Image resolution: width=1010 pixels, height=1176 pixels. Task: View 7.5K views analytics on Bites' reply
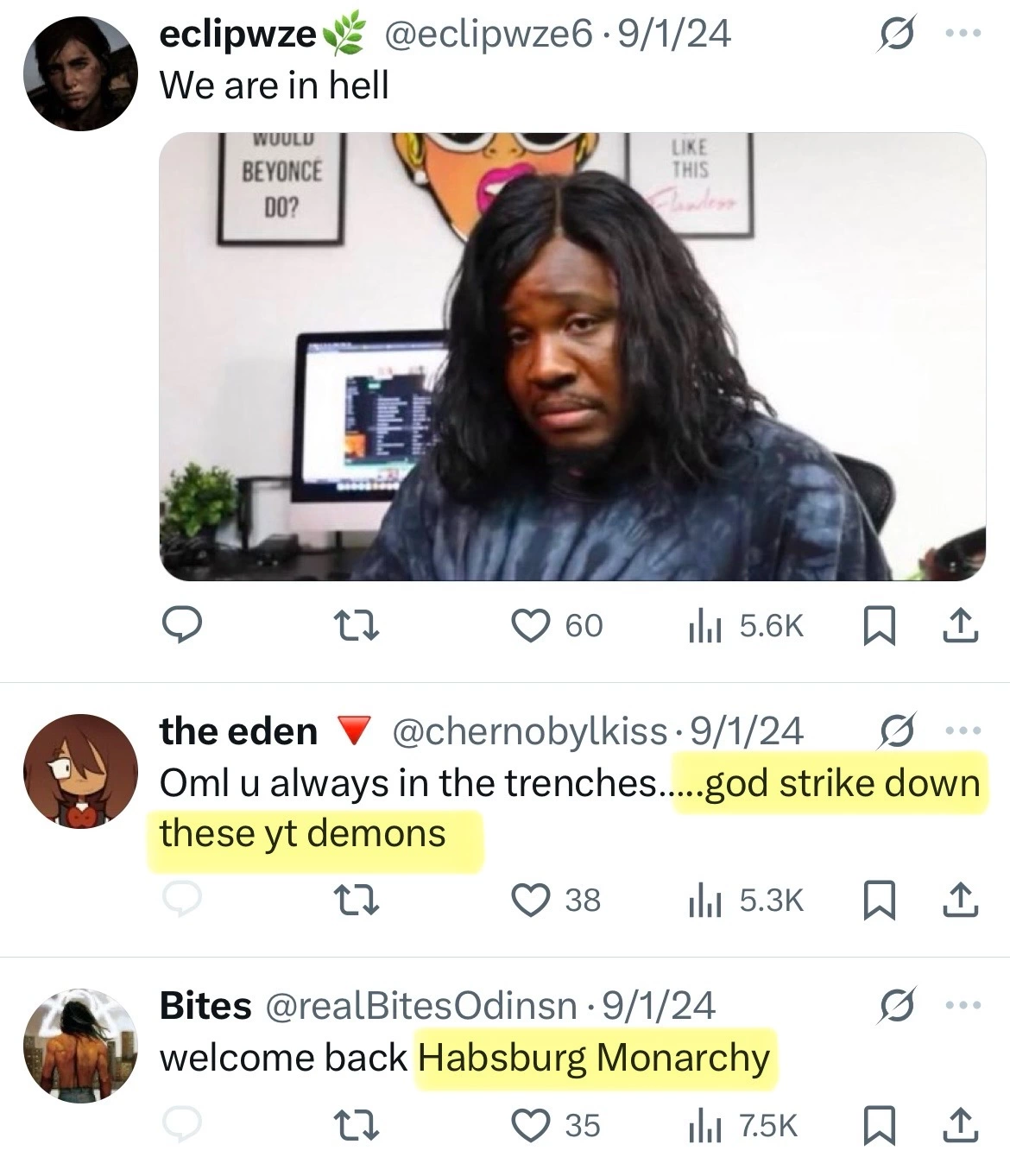pyautogui.click(x=743, y=1125)
